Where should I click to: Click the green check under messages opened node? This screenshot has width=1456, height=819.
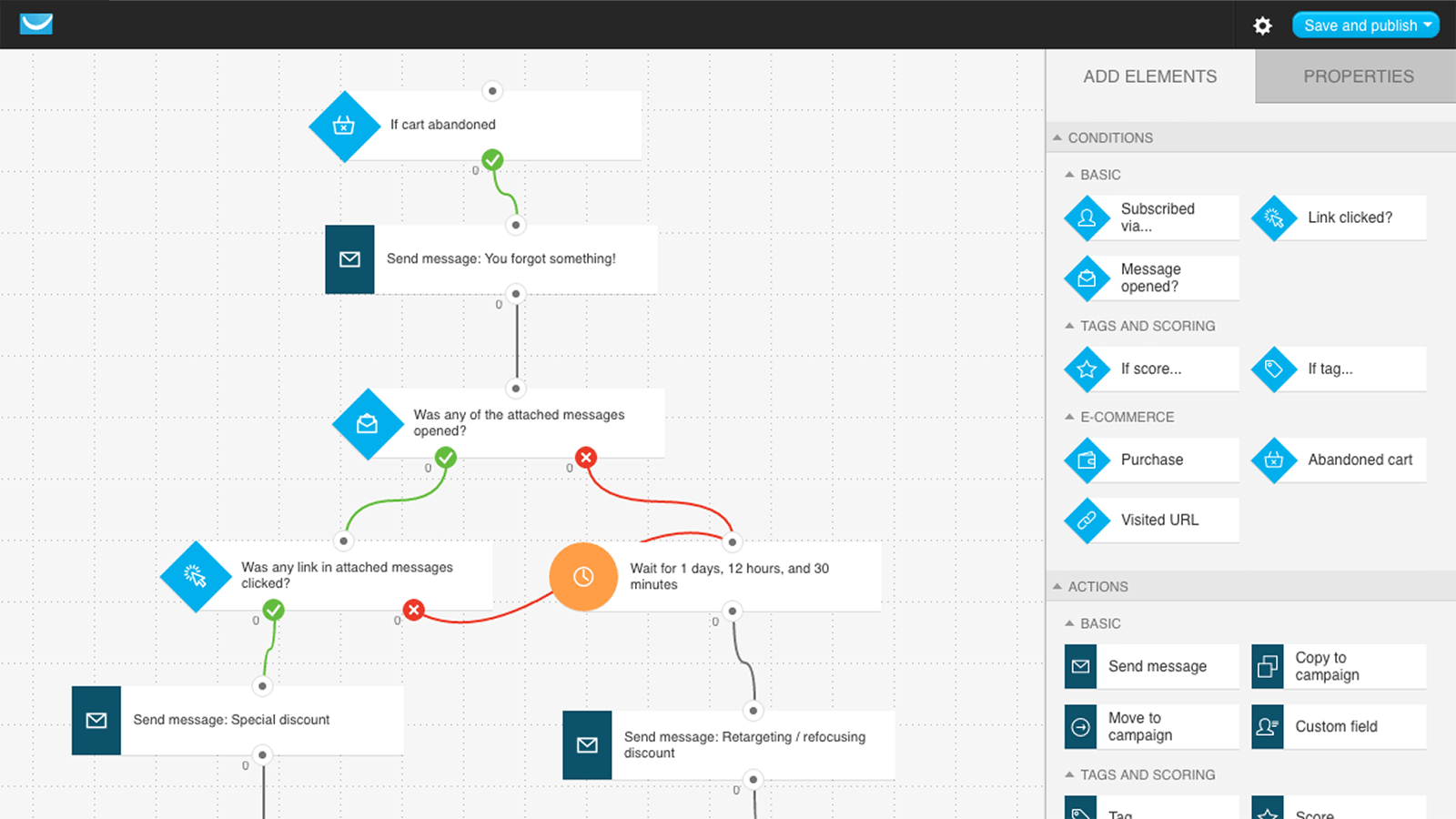click(446, 457)
